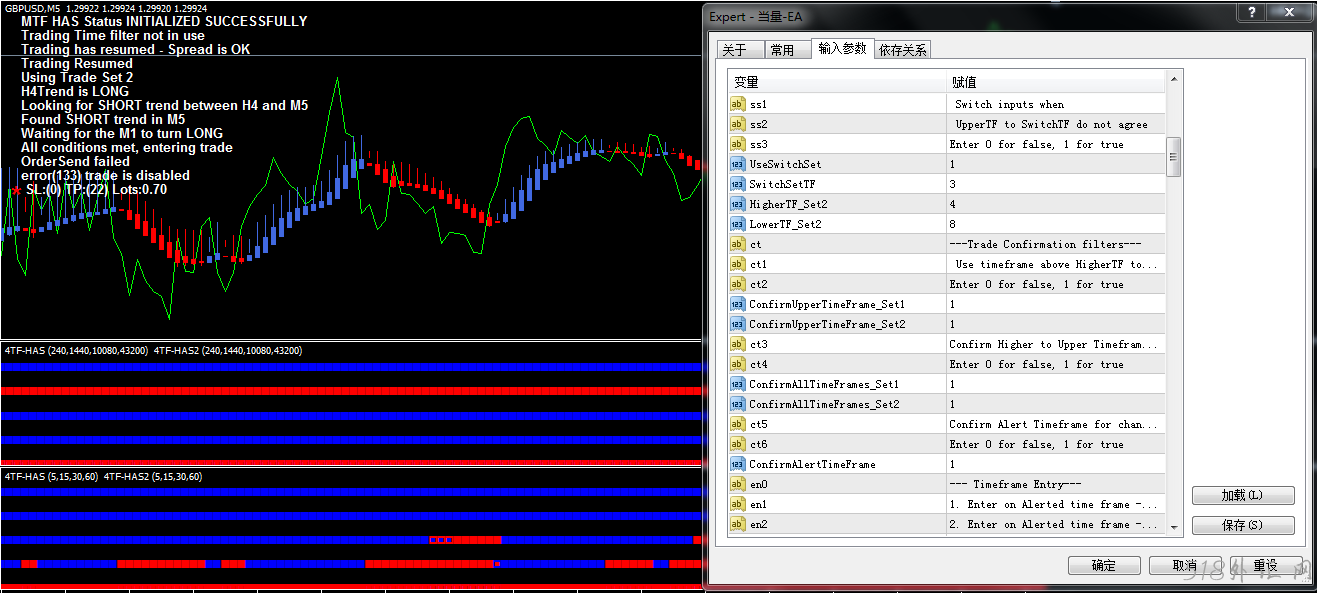Screen dimensions: 1317x593
Task: Click the icon for ConfirmAllTimeFrames_Set1
Action: 738,384
